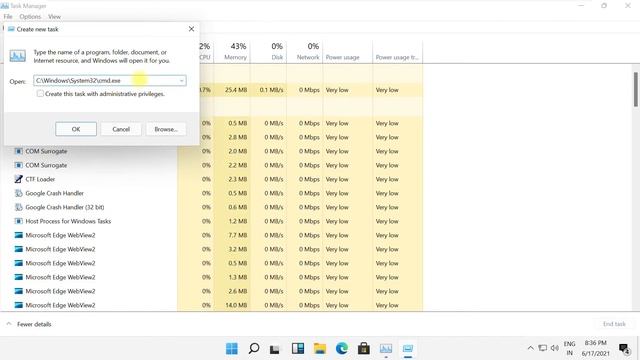The width and height of the screenshot is (640, 360).
Task: Click the 7.7 MB memory cell
Action: [232, 235]
